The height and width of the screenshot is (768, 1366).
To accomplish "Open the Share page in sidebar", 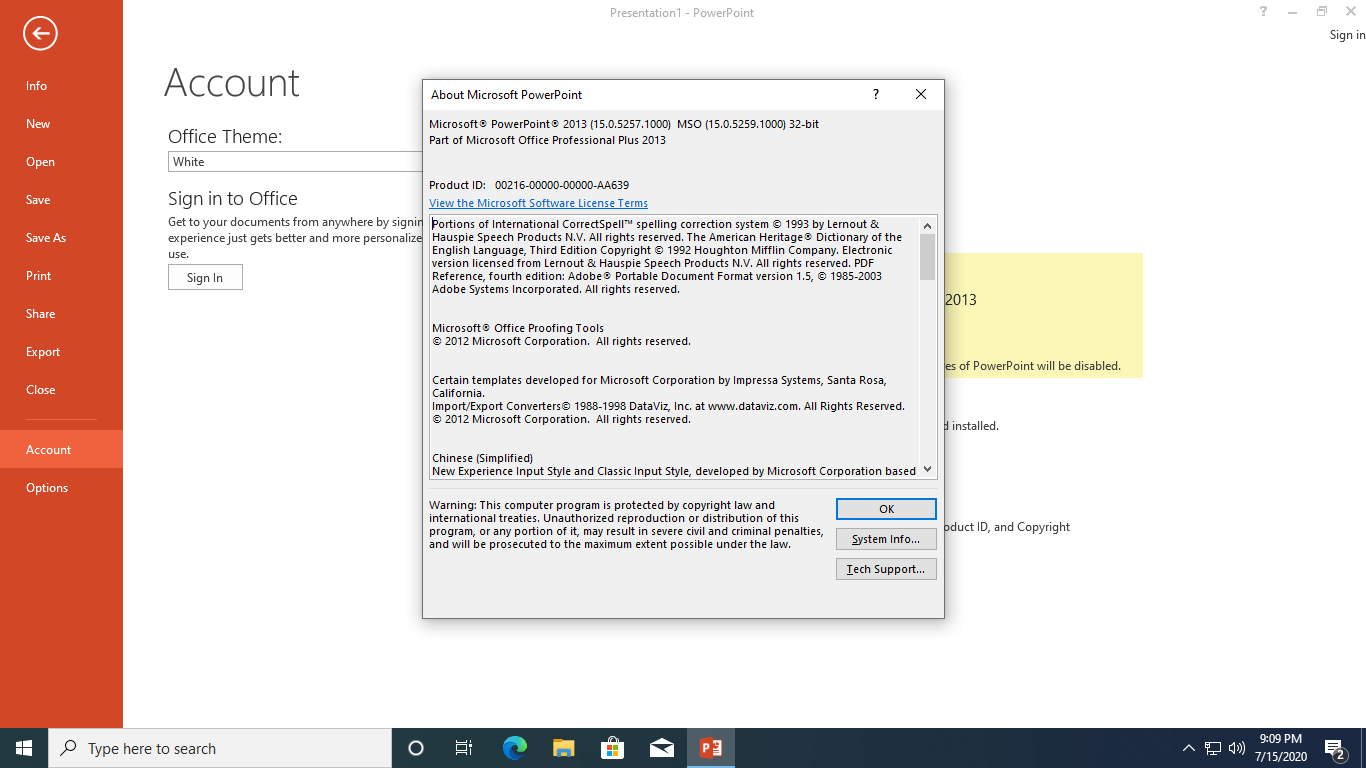I will tap(61, 314).
